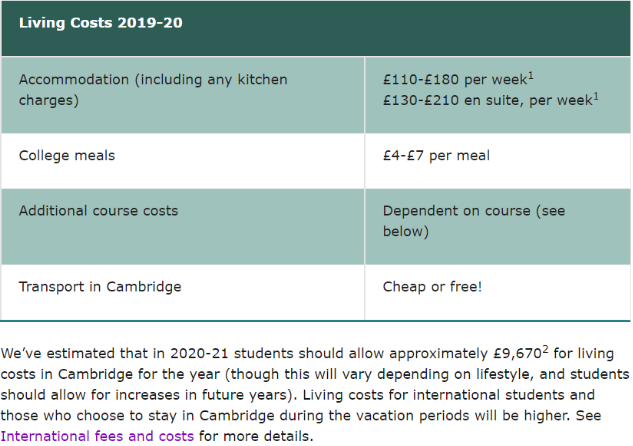
Task: Click the £4-£7 per meal value
Action: 436,155
